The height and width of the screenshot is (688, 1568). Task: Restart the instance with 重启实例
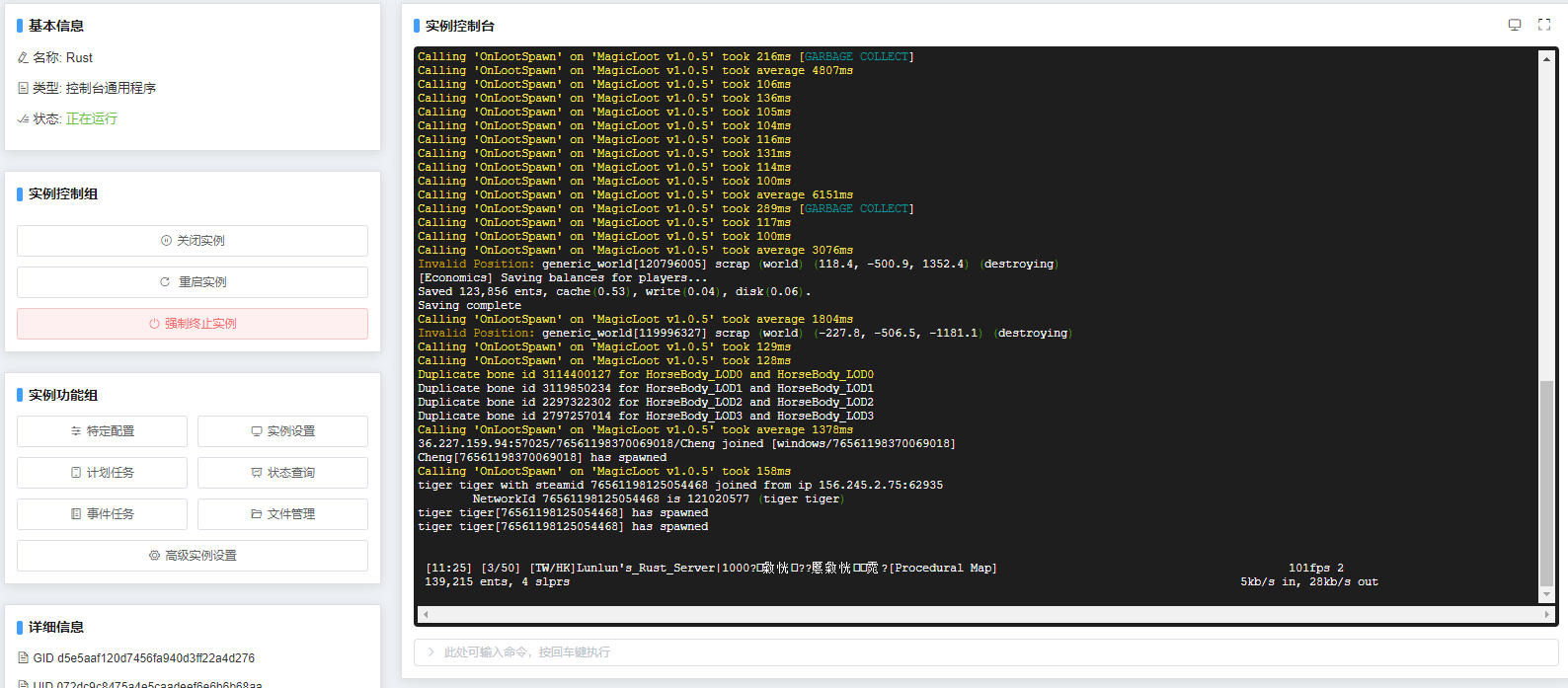click(193, 282)
